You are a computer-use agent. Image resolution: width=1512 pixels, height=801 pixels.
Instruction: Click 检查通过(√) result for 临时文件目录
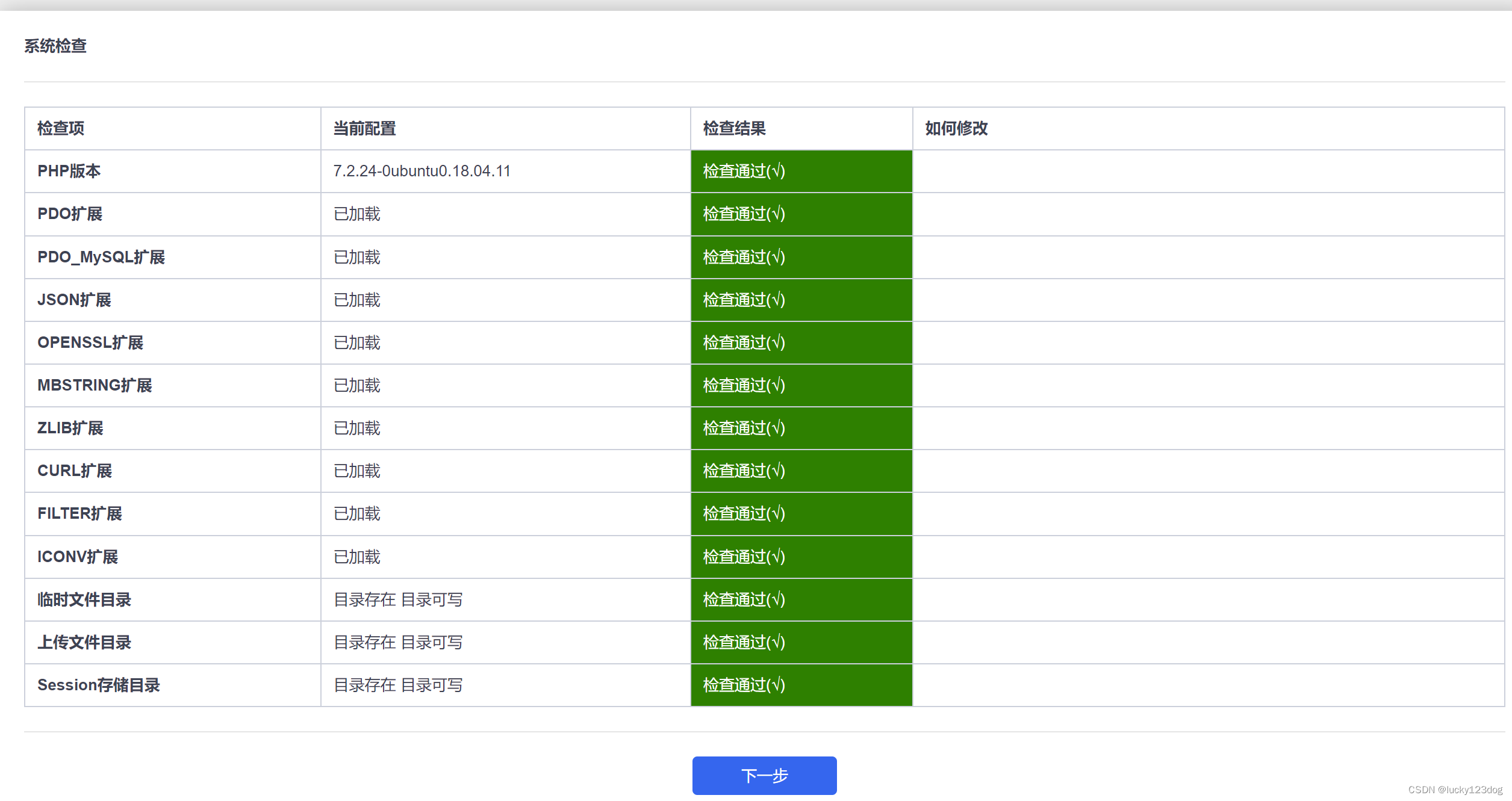pos(801,599)
